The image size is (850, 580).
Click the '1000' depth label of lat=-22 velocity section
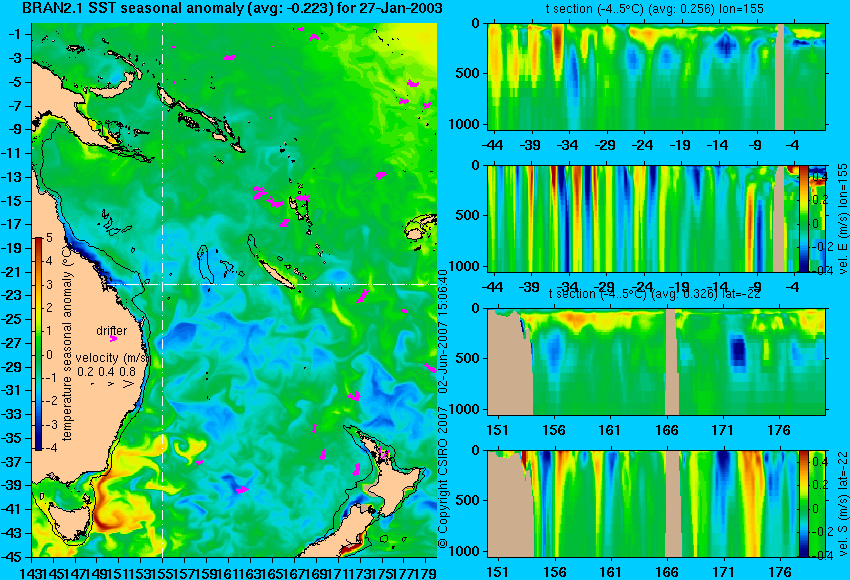coord(464,551)
